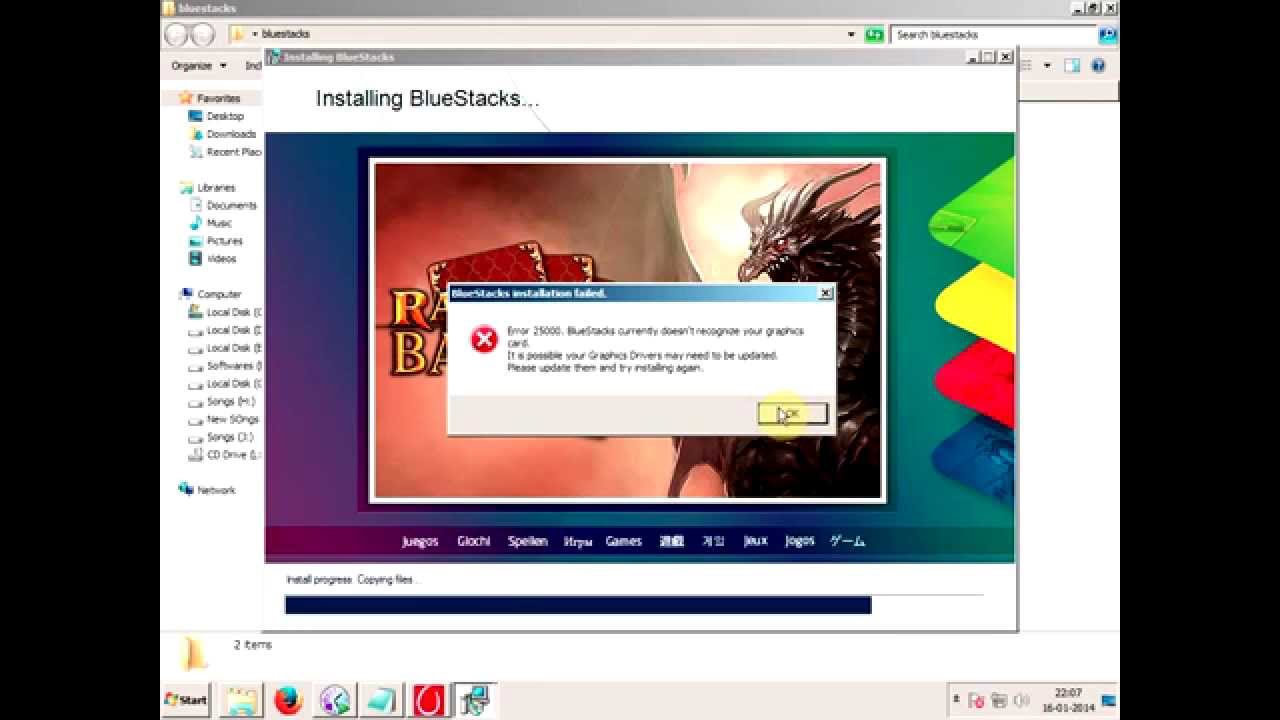Open Windows Explorer from the taskbar
1280x720 pixels.
click(241, 700)
